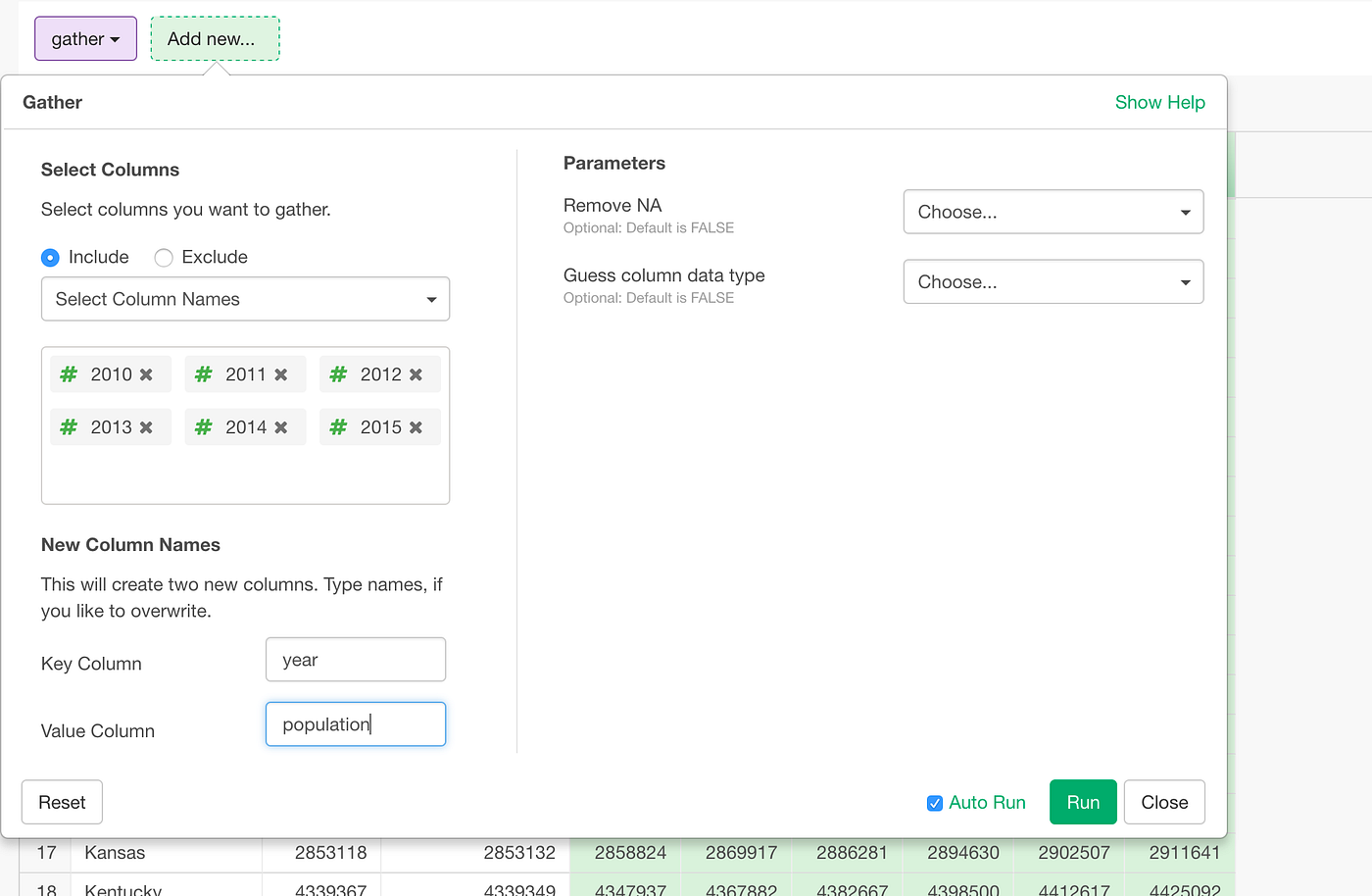Open the Guess column data type dropdown
1372x896 pixels.
pyautogui.click(x=1053, y=281)
